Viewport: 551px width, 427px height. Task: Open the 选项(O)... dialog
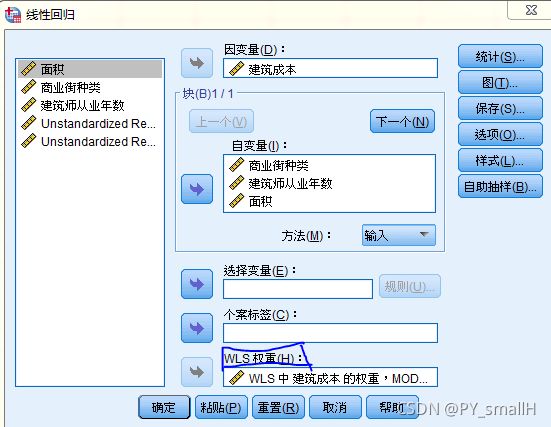[x=500, y=134]
